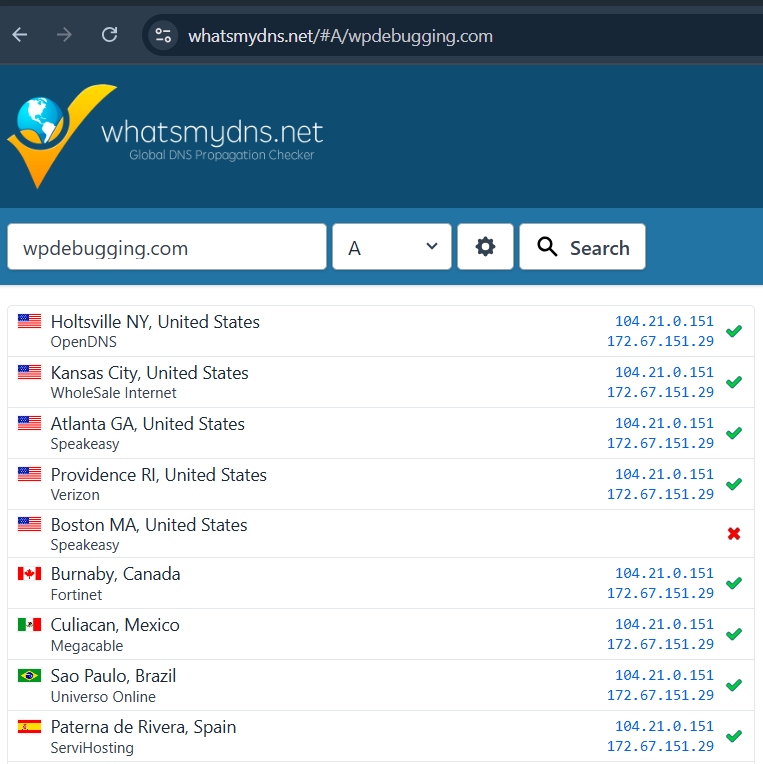Click 104.21.0.151 in Providence RI row
Image resolution: width=763 pixels, height=764 pixels.
[664, 474]
